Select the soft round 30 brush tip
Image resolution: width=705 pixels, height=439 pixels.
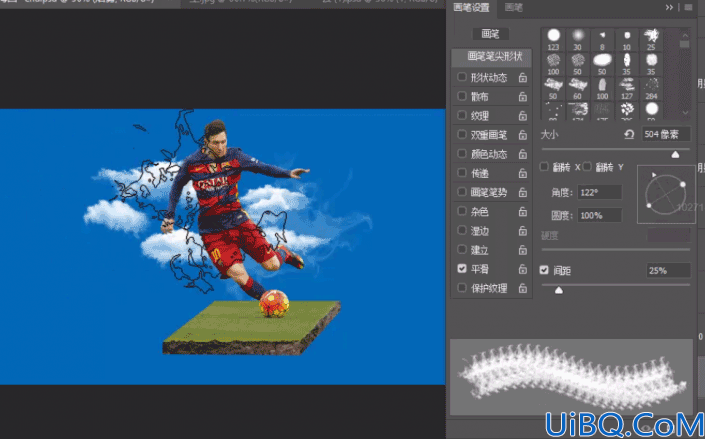coord(578,39)
